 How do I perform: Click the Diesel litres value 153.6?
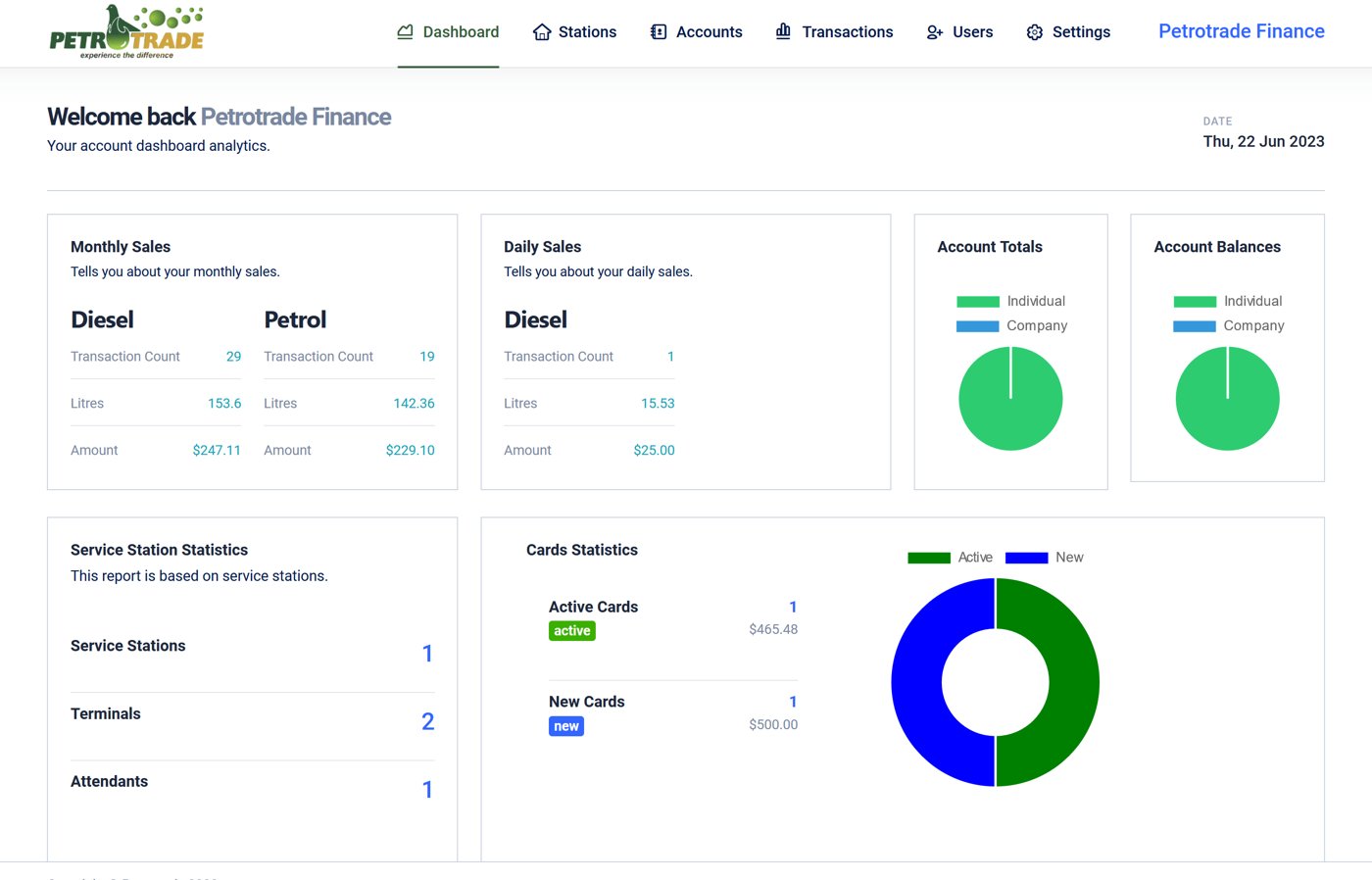pyautogui.click(x=224, y=404)
